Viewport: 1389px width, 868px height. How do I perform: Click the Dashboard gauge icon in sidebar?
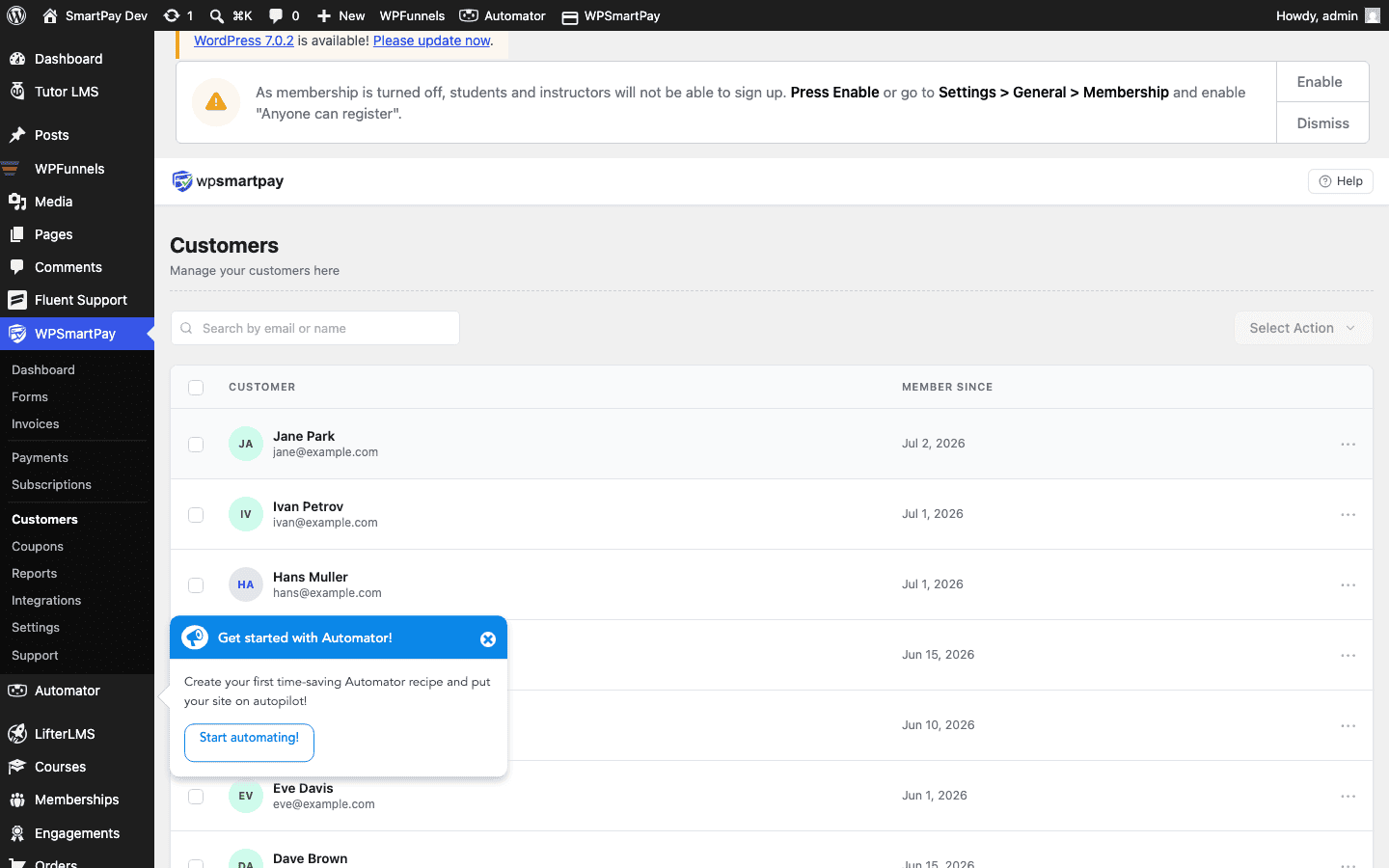pos(17,59)
